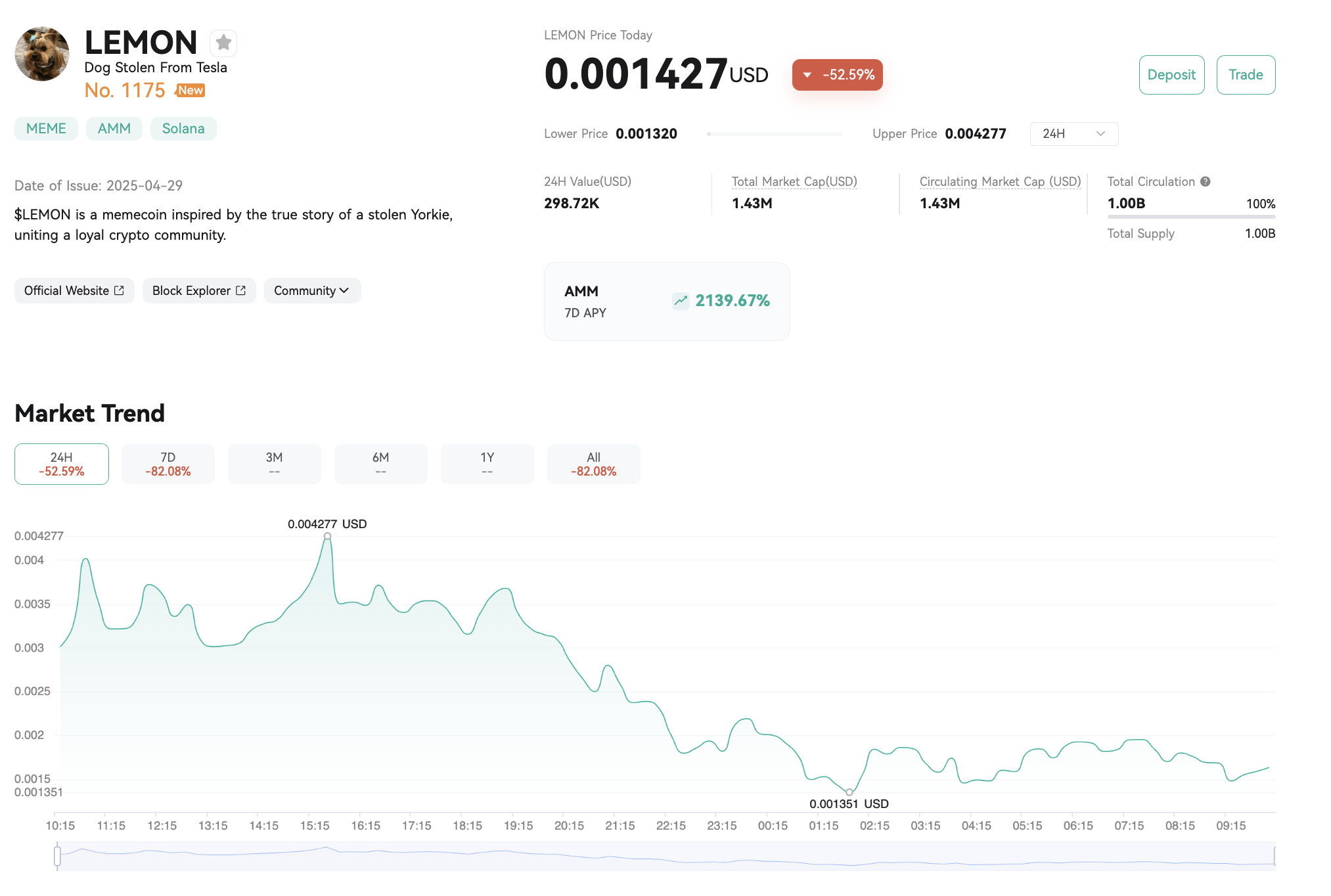Select the AMM tag
The width and height of the screenshot is (1331, 896).
tap(114, 129)
